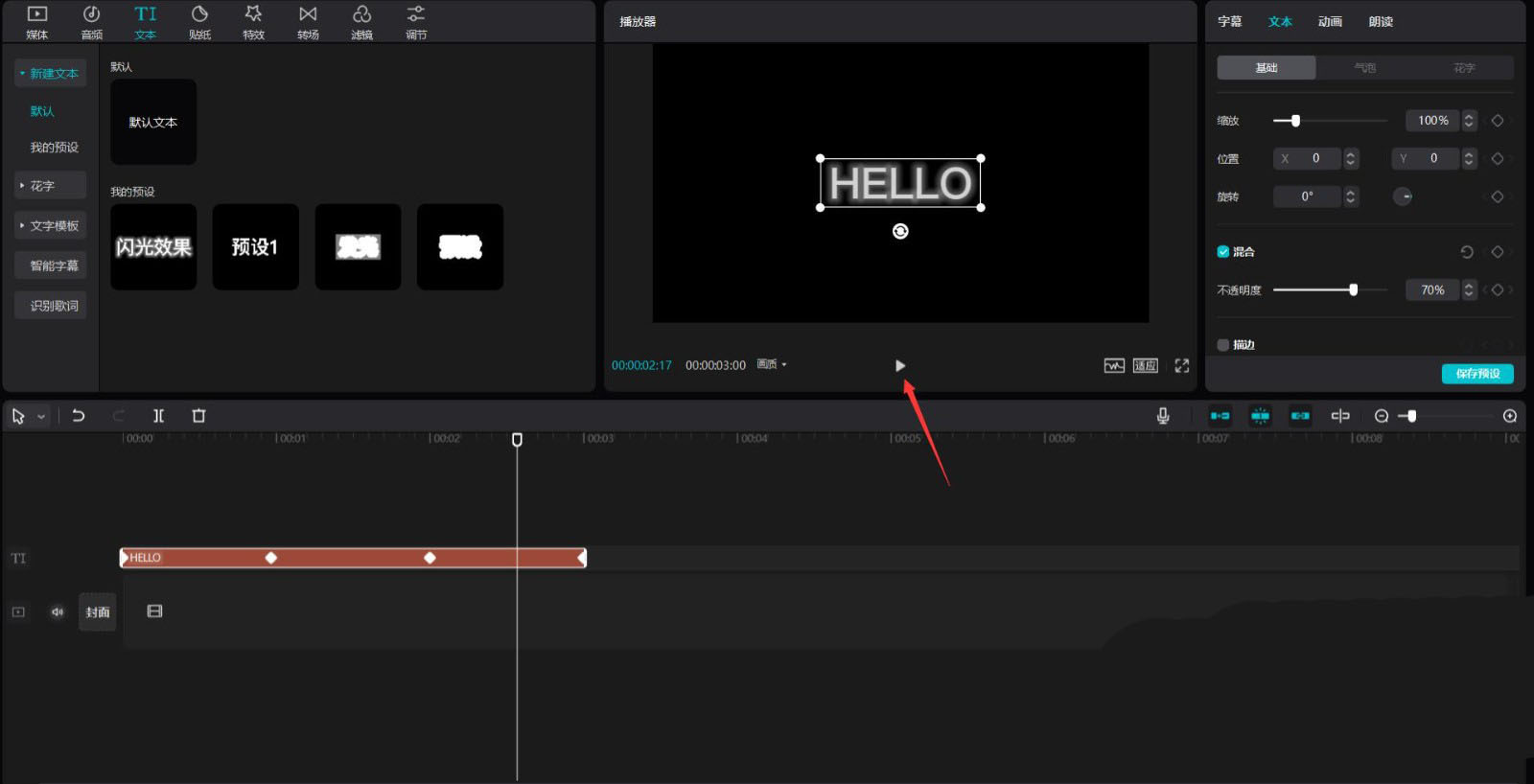Mute the main track audio
The image size is (1534, 784).
tap(58, 611)
